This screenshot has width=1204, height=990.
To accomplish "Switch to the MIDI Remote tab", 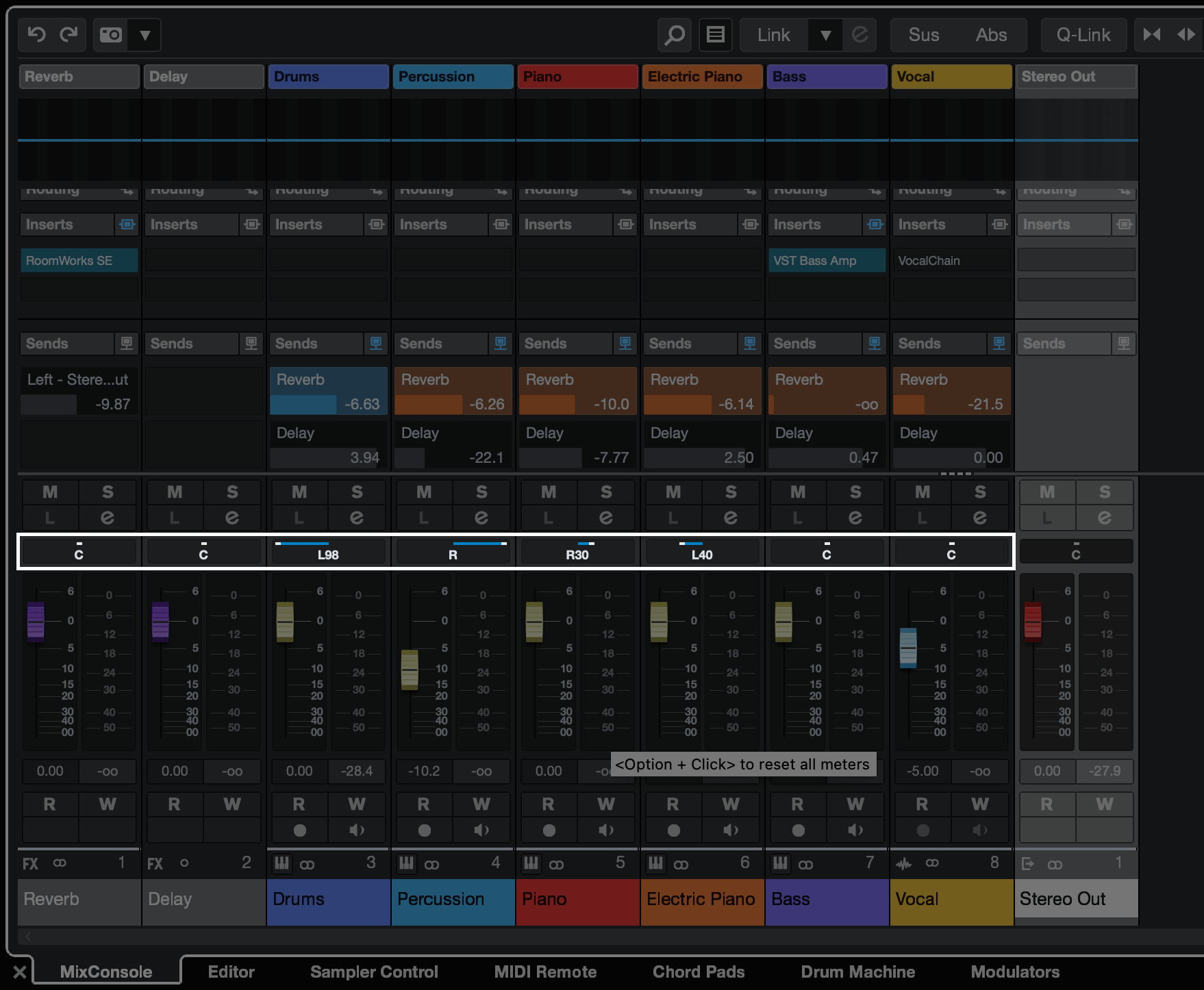I will click(x=545, y=972).
